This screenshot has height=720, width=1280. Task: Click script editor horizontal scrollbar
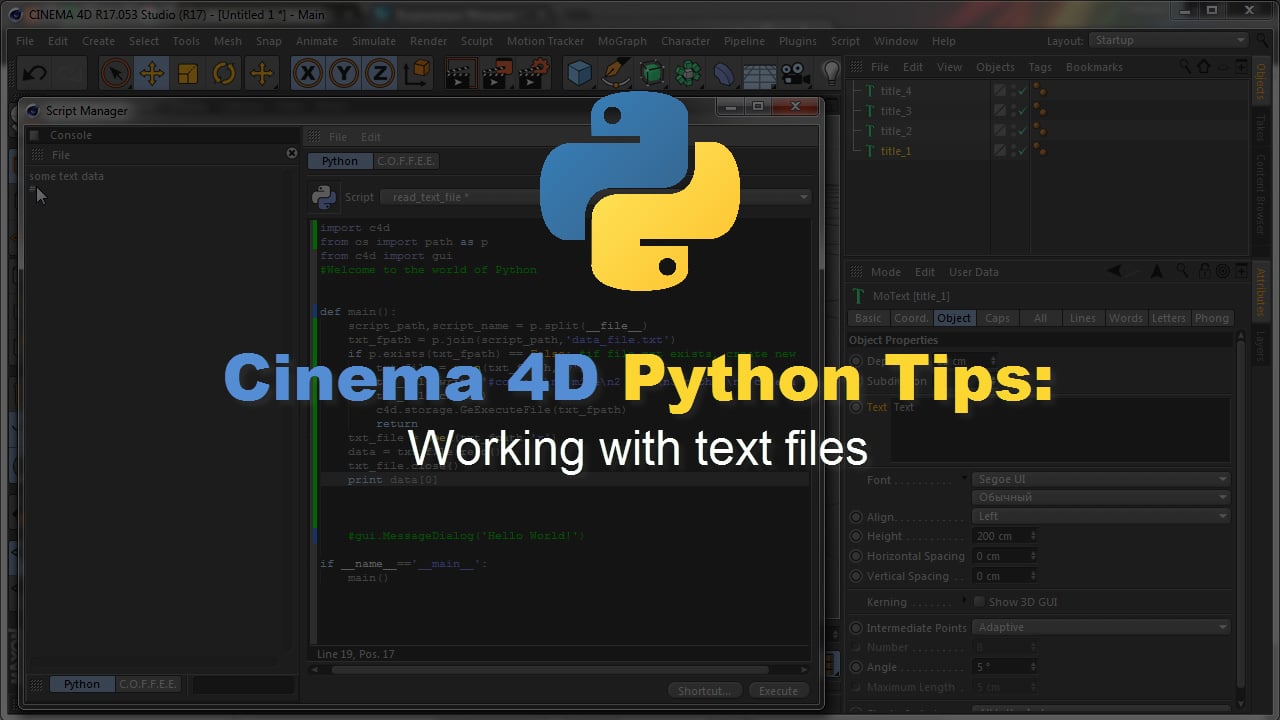click(550, 670)
